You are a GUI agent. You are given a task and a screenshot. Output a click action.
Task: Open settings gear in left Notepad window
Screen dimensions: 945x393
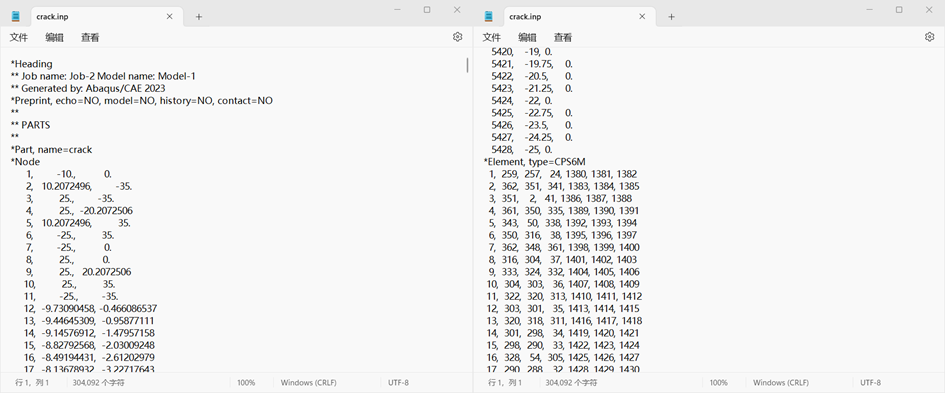tap(457, 37)
